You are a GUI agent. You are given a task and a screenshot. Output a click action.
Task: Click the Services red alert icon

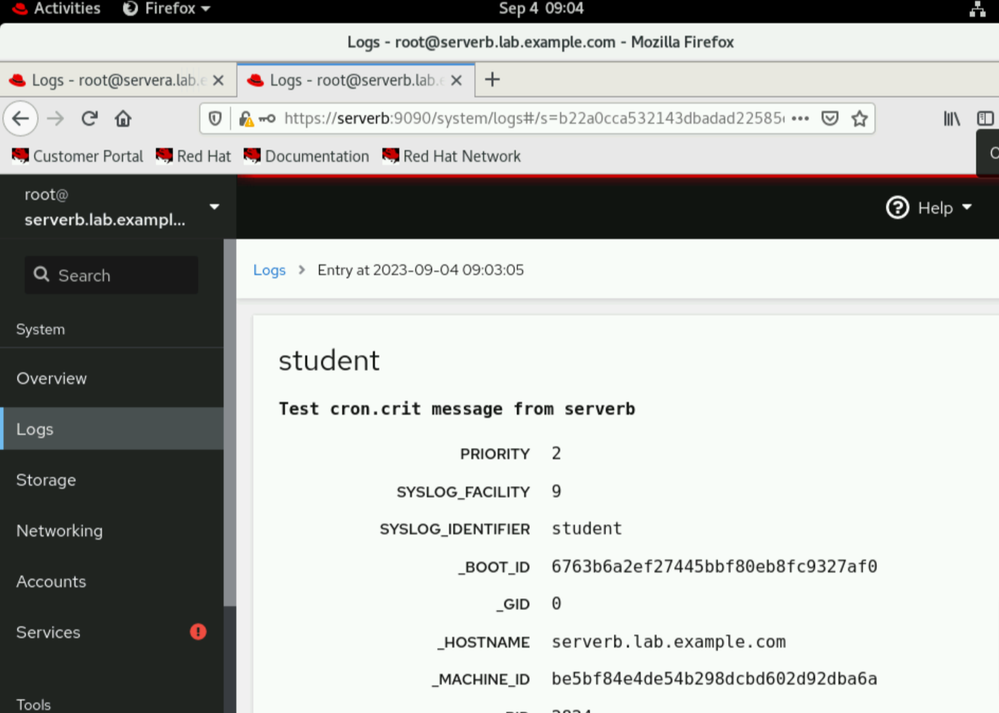click(x=198, y=632)
